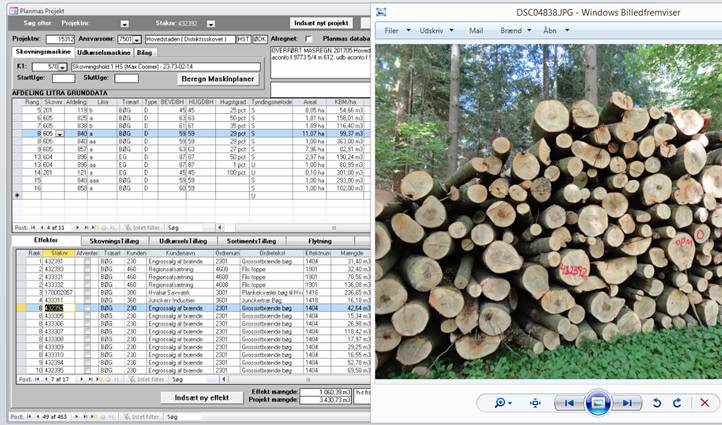Open zoom control in Billedfremviser
Screen dimensions: 722x425
tap(503, 403)
